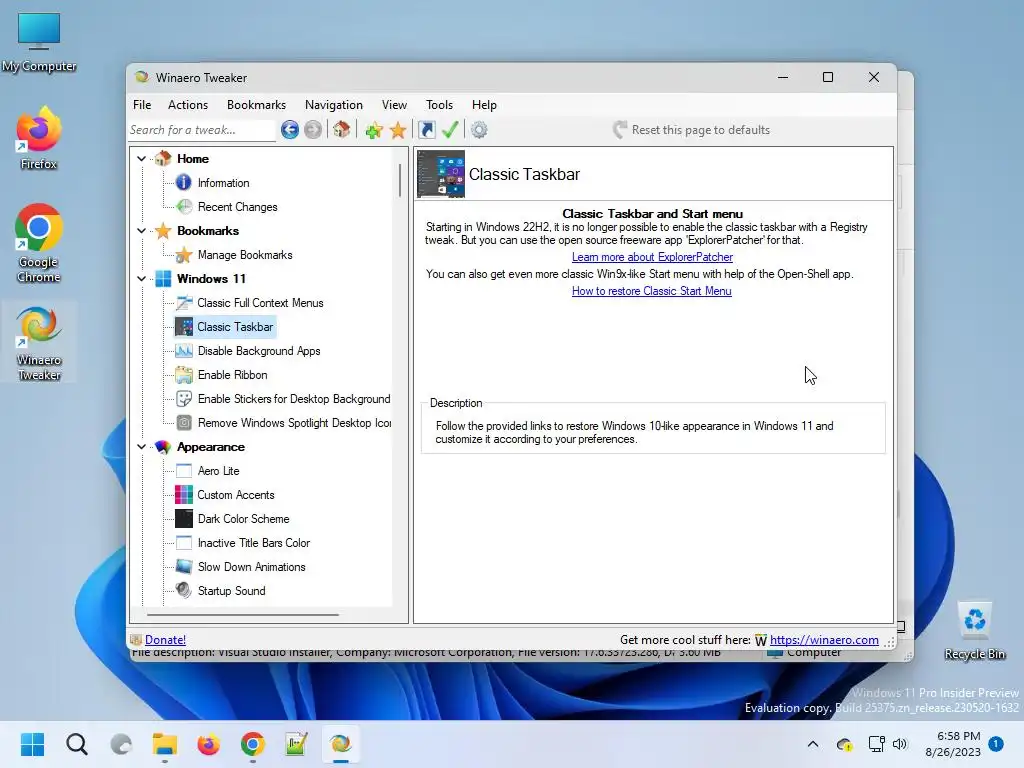This screenshot has width=1024, height=768.
Task: Click the Slow Down Animations icon
Action: pos(184,567)
